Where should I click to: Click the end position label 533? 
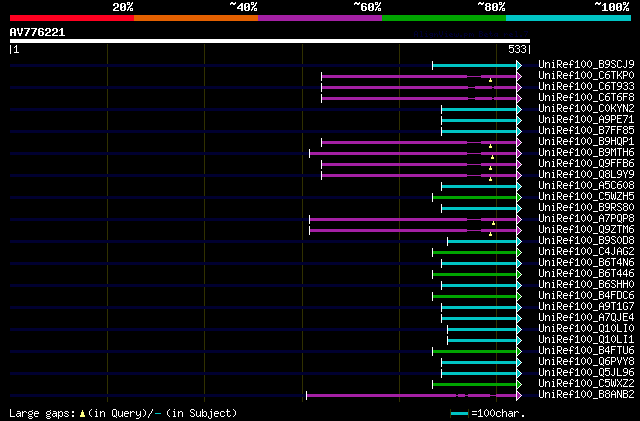517,49
